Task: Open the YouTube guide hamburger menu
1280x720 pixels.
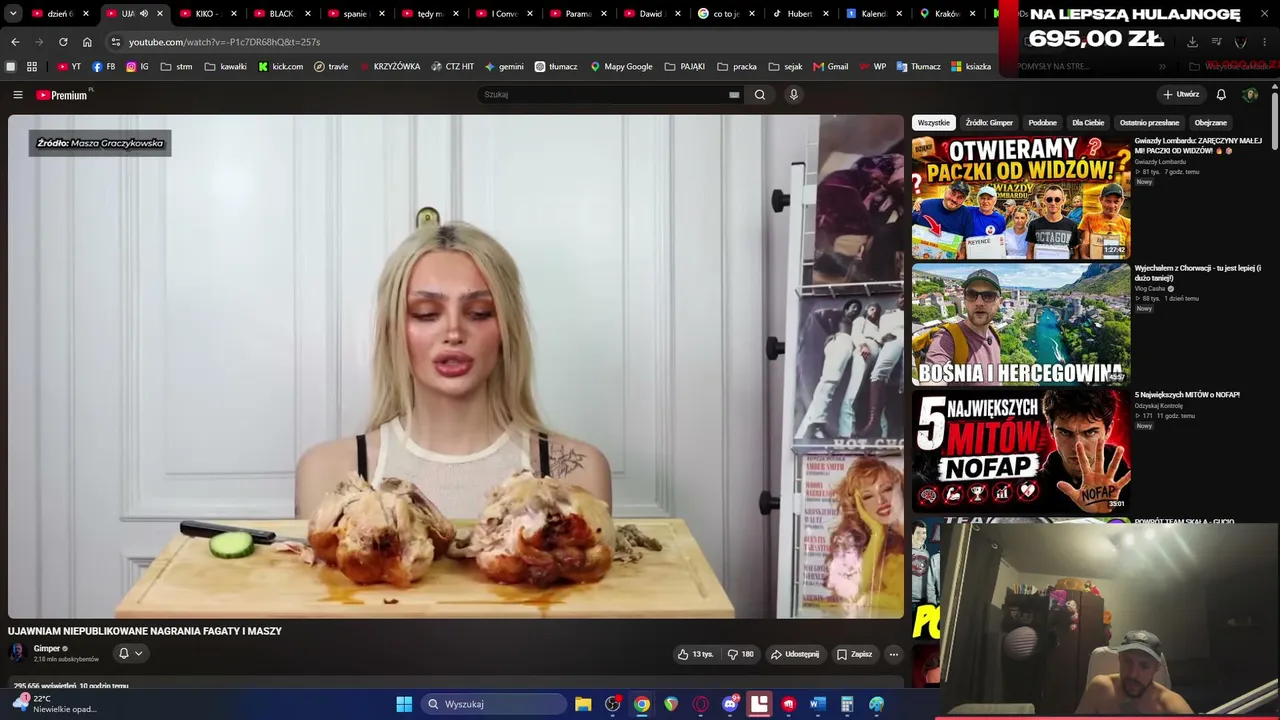Action: coord(17,95)
